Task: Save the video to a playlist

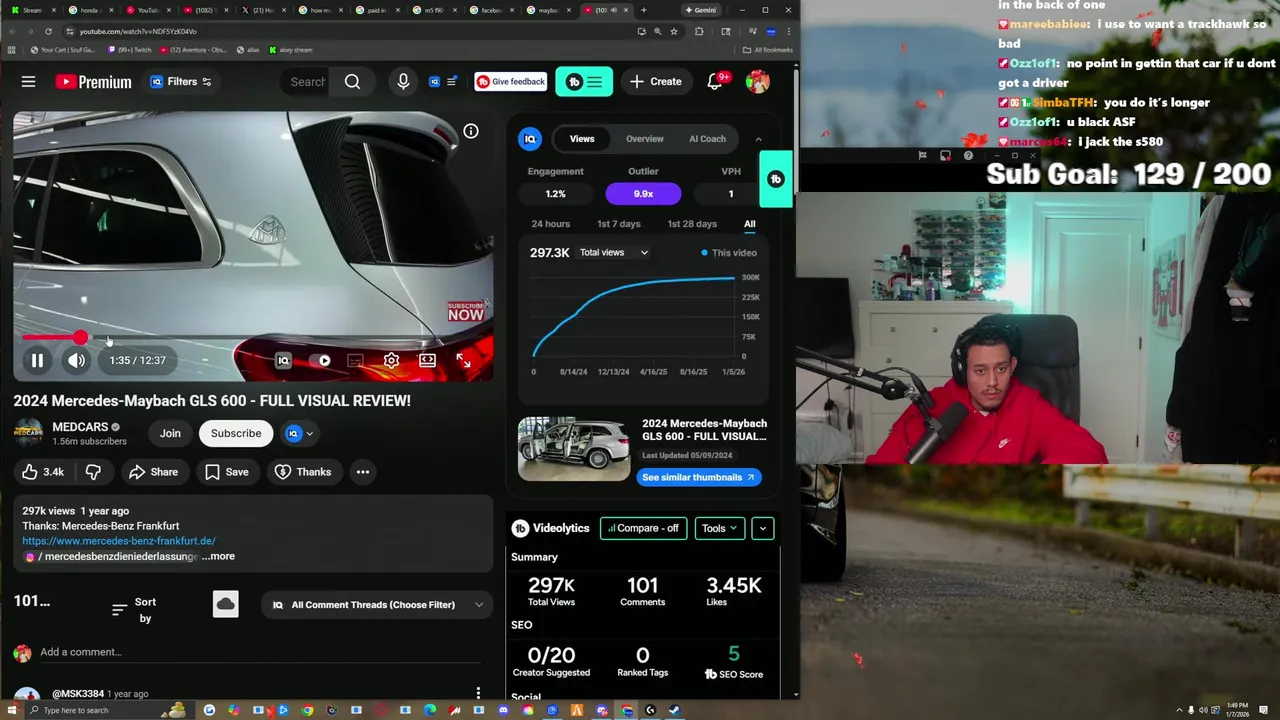Action: point(227,472)
